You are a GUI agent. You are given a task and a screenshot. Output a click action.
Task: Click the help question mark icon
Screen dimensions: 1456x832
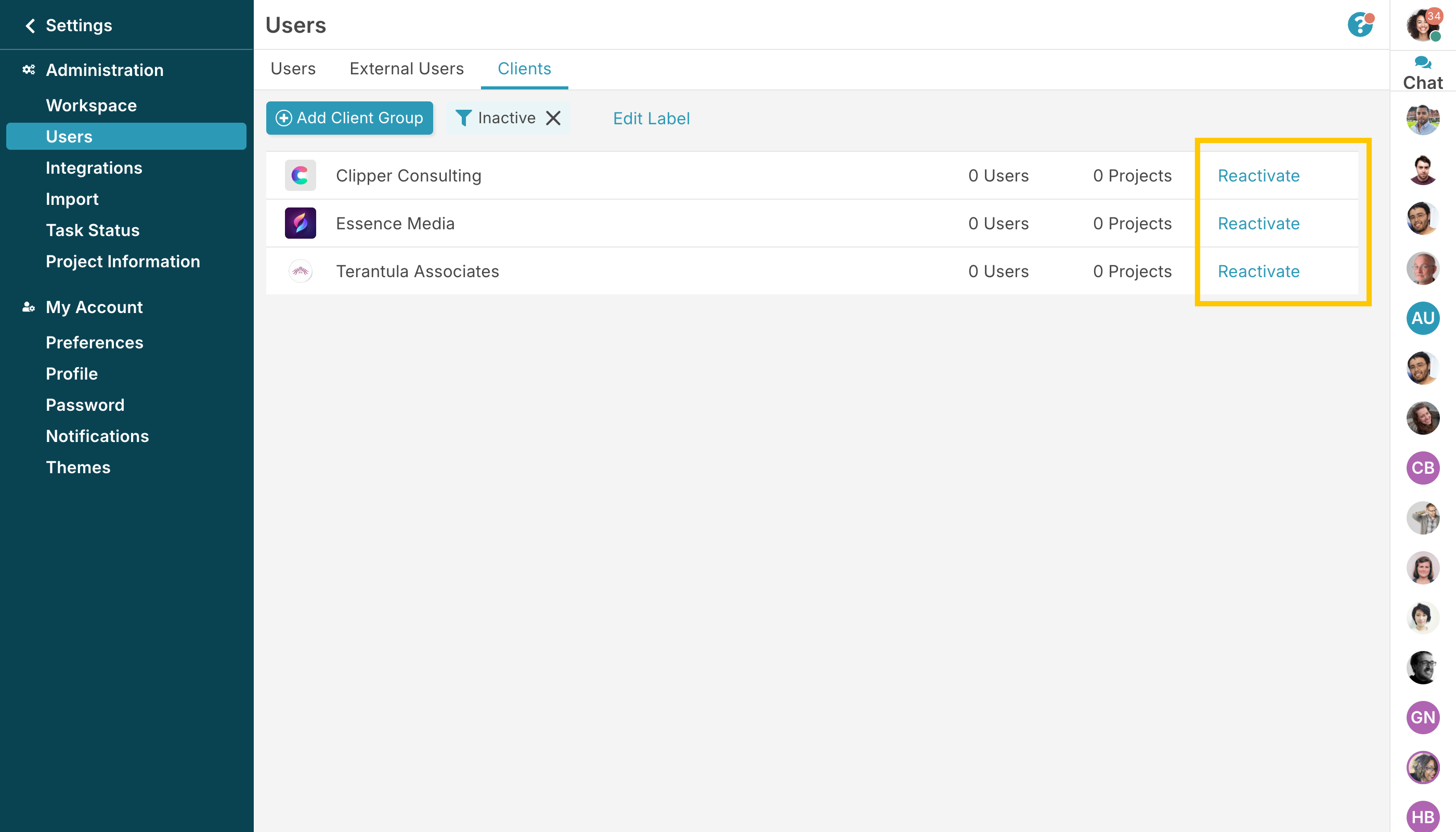pos(1359,25)
